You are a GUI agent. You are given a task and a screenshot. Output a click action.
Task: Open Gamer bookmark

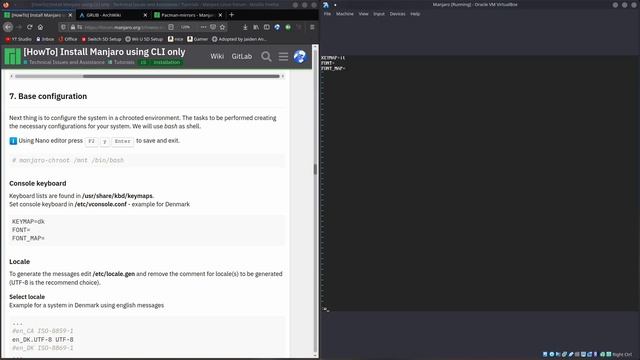pyautogui.click(x=198, y=39)
